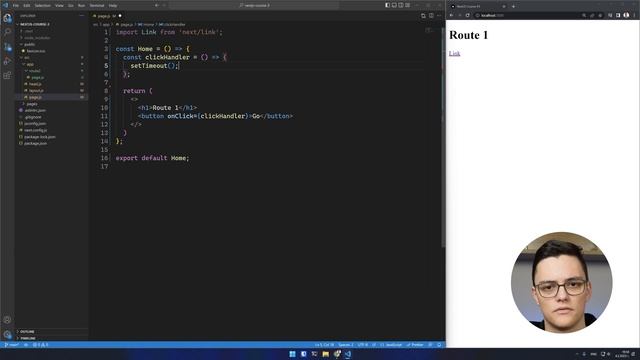Toggle the secondary sidebar layout icon
Image resolution: width=640 pixels, height=360 pixels.
401,5
